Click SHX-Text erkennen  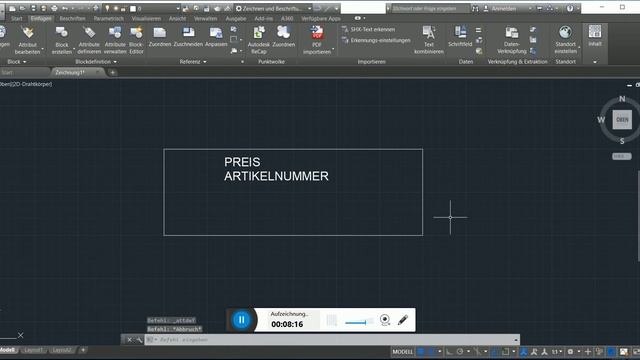coord(369,29)
